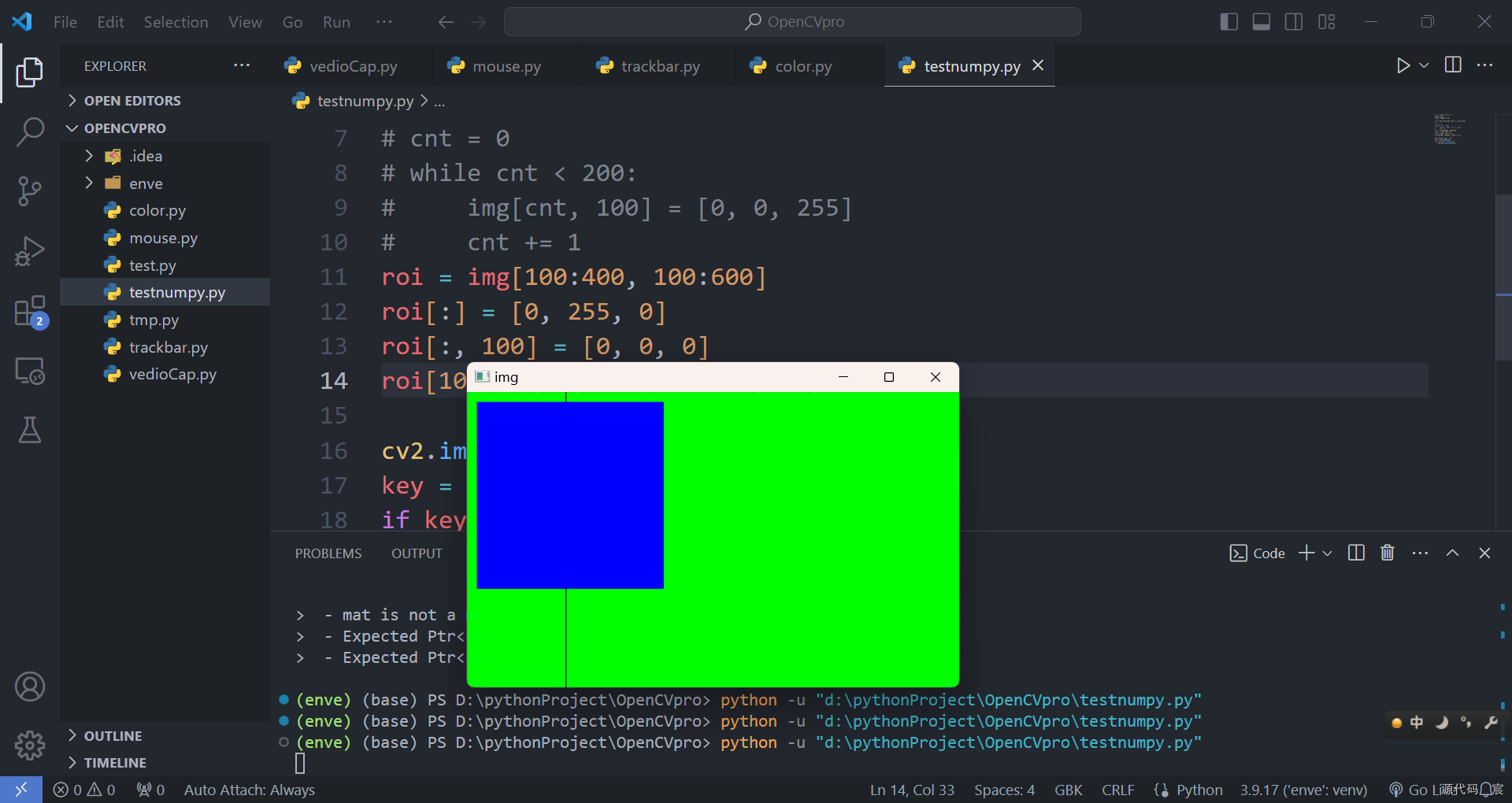Open editor More Actions ellipsis

pyautogui.click(x=1484, y=65)
